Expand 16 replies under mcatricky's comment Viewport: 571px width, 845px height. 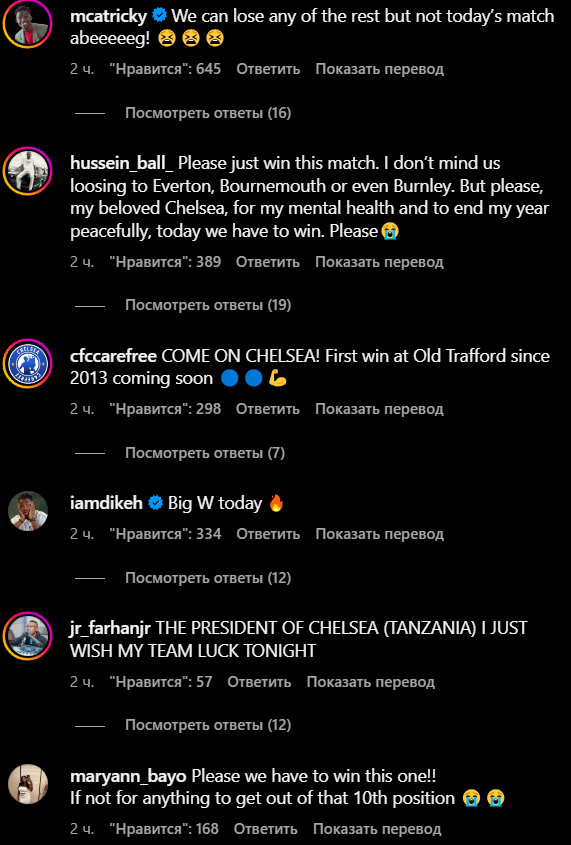point(208,113)
